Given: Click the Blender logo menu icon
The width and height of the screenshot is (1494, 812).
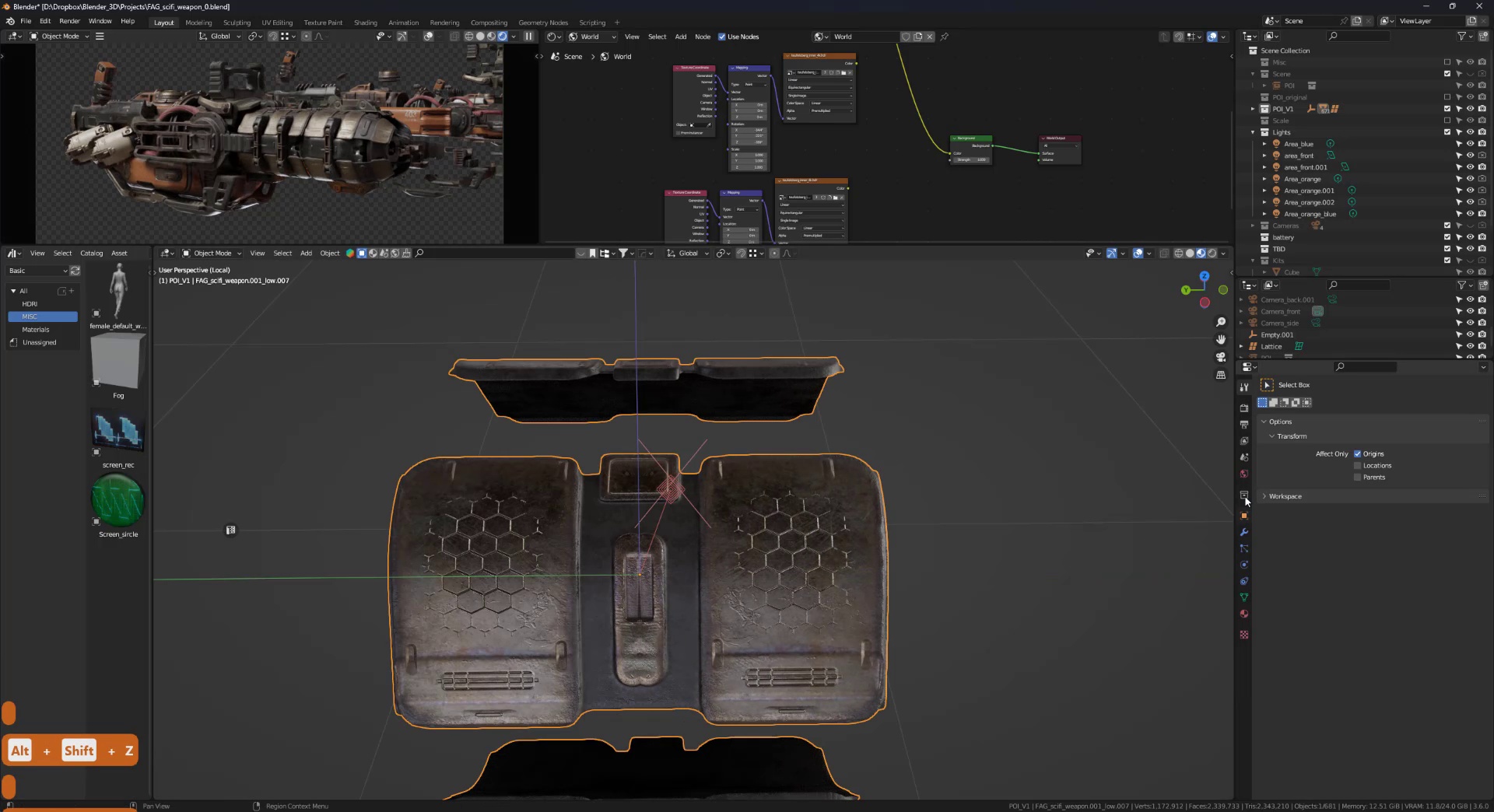Looking at the screenshot, I should point(10,22).
